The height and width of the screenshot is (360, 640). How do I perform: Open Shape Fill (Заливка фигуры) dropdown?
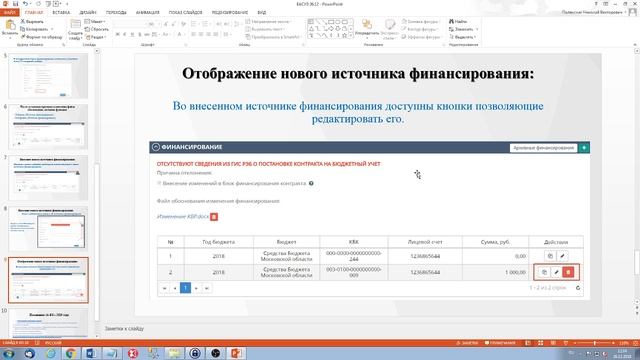(420, 22)
